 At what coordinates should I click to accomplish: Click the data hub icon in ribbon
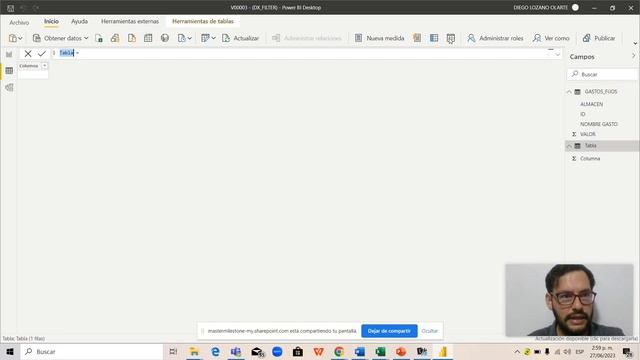115,38
